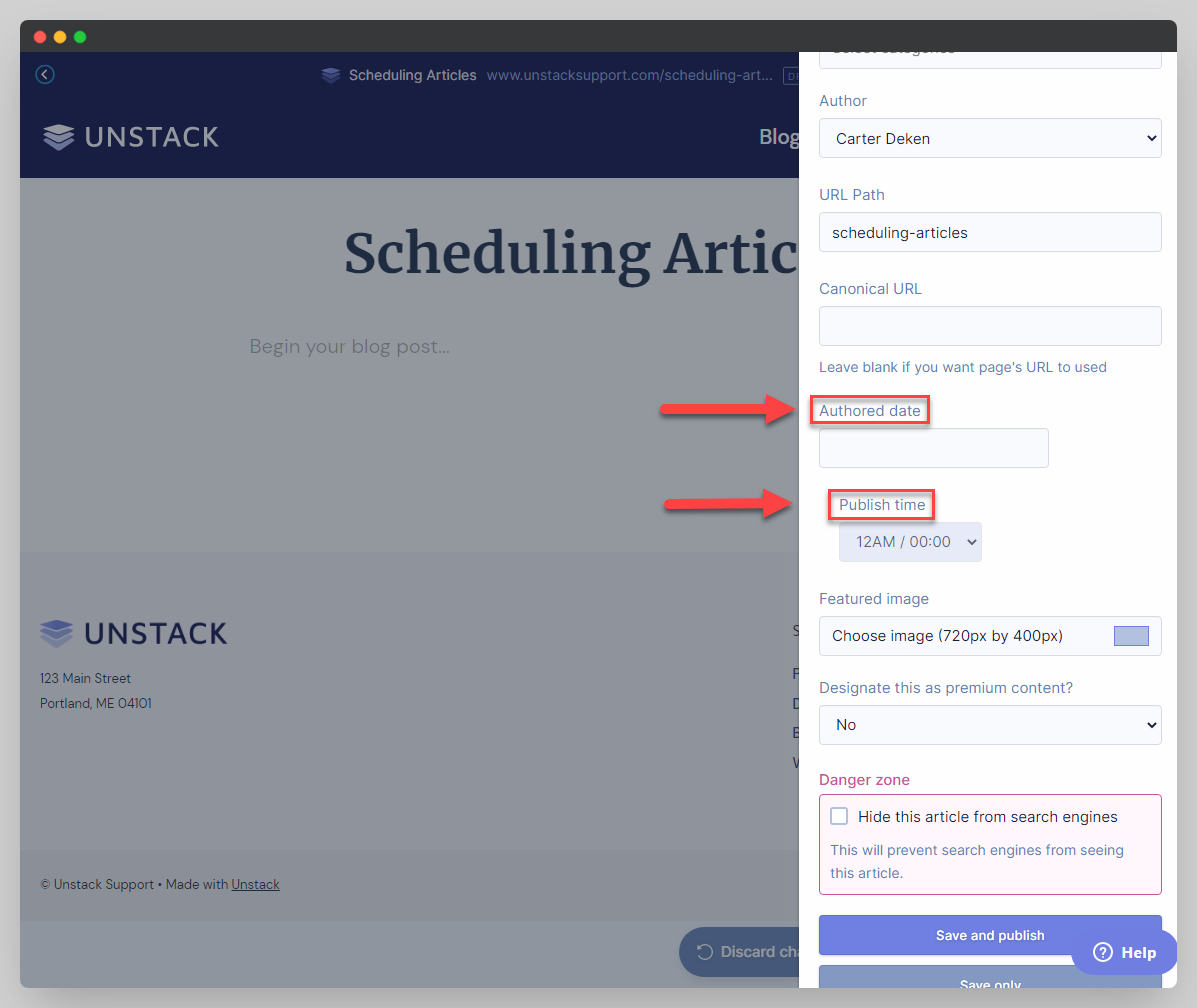
Task: Click the back arrow icon in the top bar
Action: point(44,75)
